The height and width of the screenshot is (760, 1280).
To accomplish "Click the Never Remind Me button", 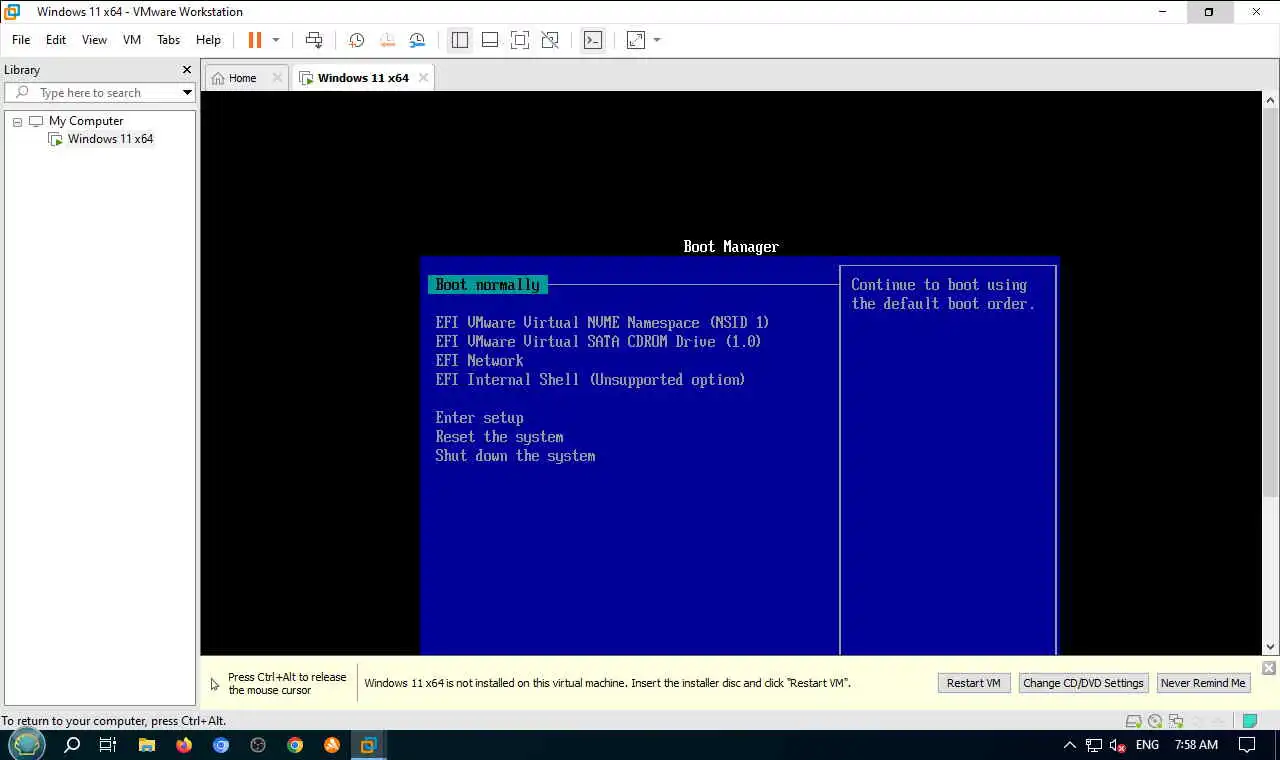I will coord(1203,683).
